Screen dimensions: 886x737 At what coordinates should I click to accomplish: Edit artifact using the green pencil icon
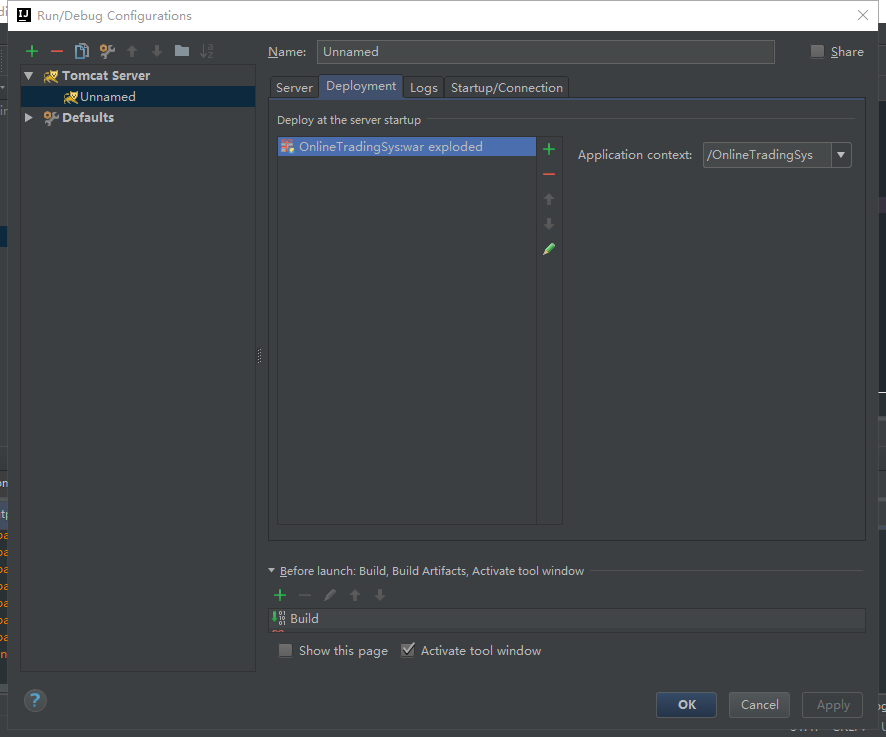click(548, 249)
